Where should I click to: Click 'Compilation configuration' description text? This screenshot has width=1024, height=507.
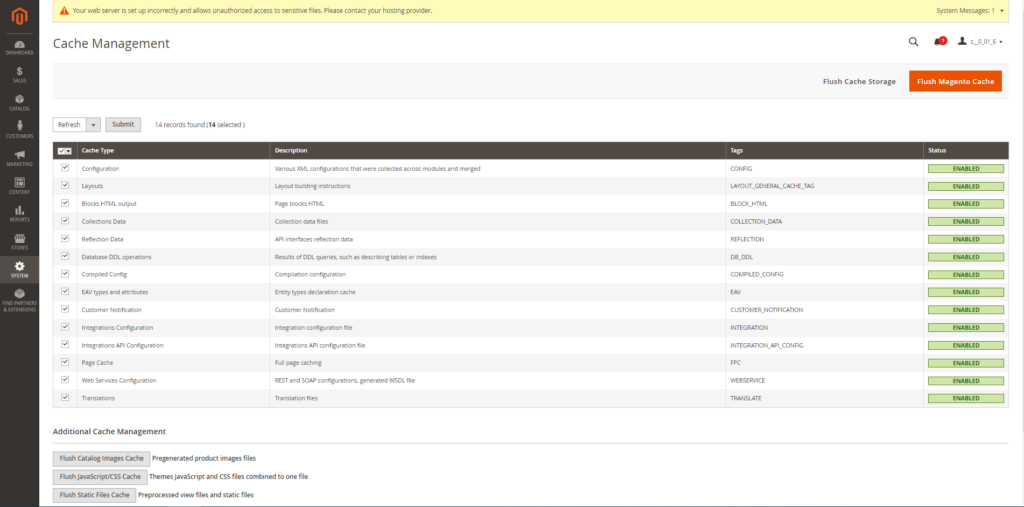click(310, 274)
